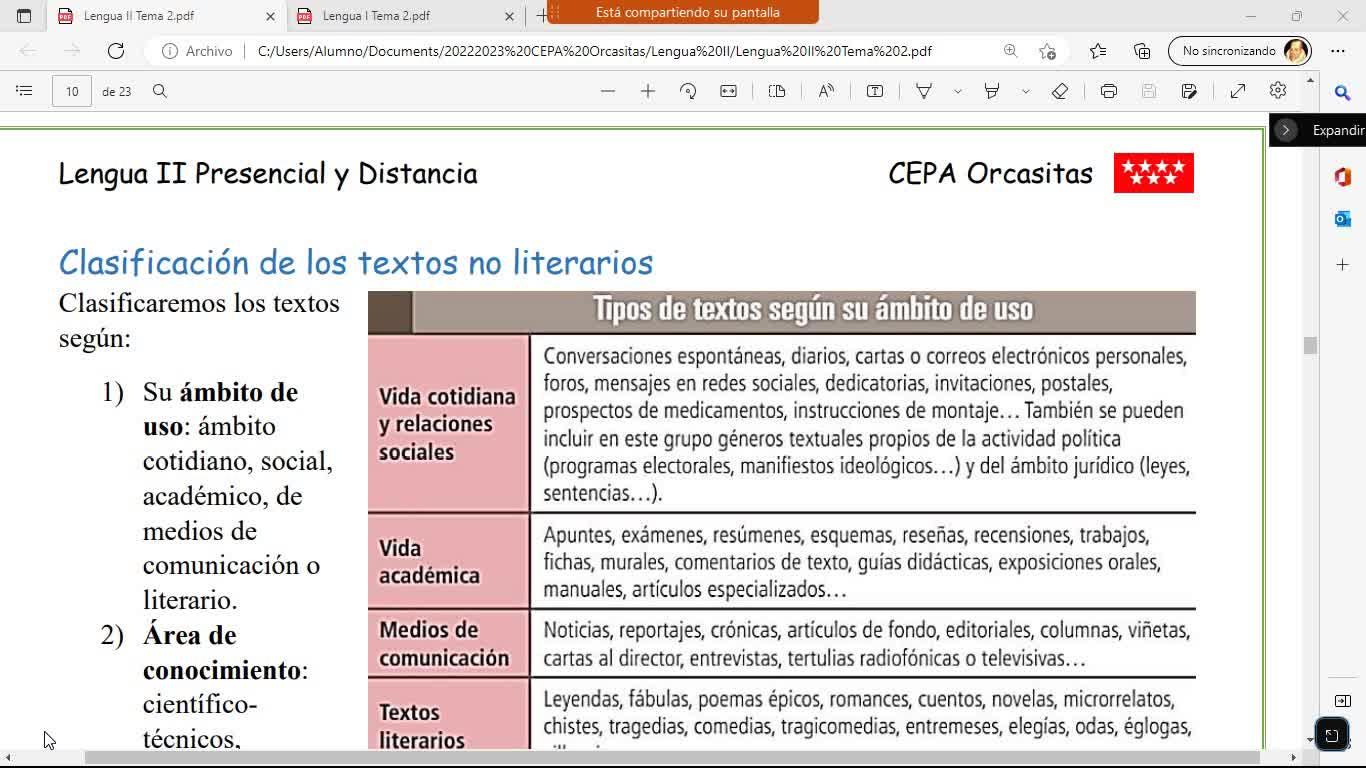Open the browser Settings and more menu
The image size is (1366, 768).
pos(1338,51)
